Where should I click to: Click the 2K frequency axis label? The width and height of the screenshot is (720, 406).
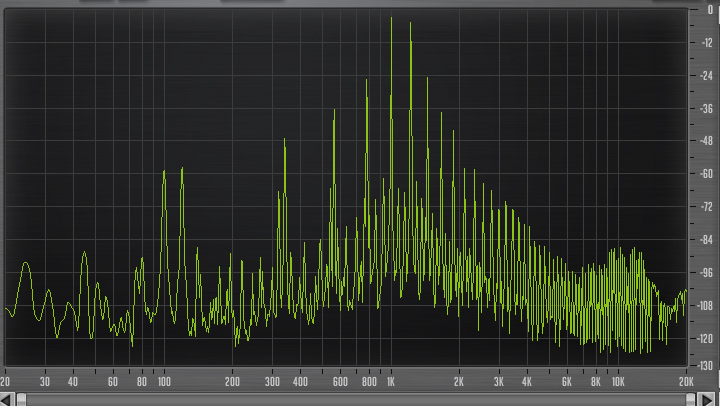click(x=459, y=382)
